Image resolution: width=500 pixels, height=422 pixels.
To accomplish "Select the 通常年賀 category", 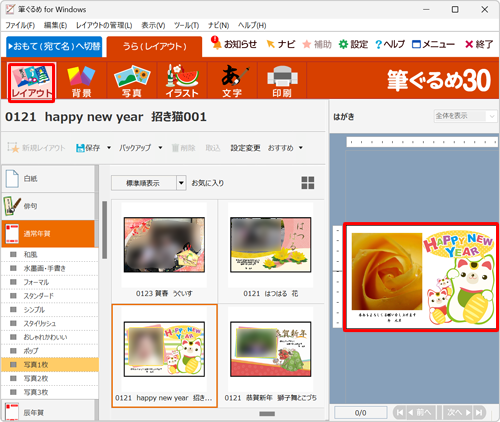I will click(49, 234).
